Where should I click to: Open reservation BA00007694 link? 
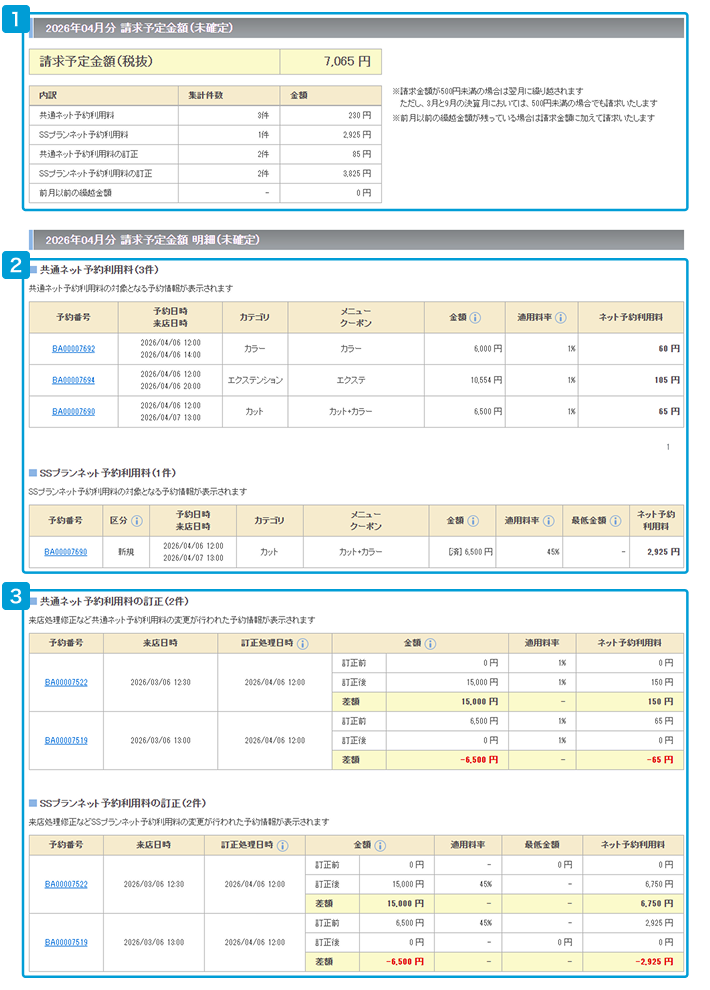click(73, 380)
